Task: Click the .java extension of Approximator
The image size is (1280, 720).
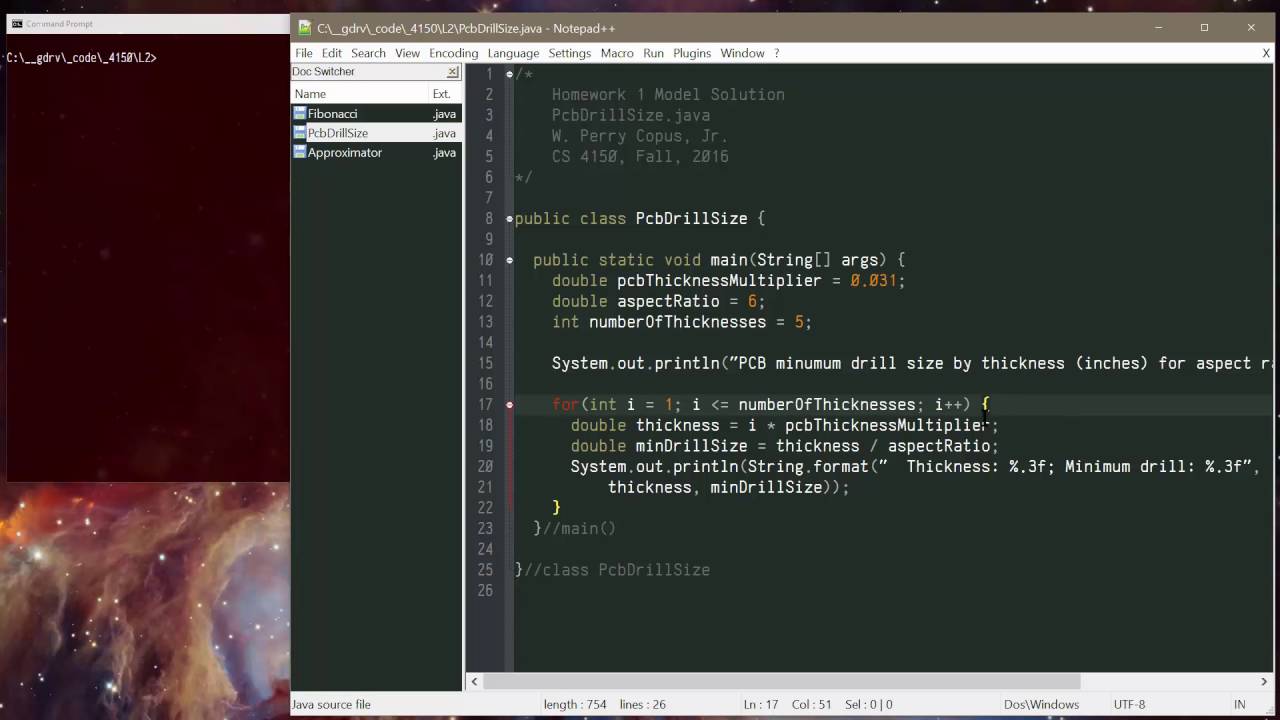Action: [x=444, y=153]
